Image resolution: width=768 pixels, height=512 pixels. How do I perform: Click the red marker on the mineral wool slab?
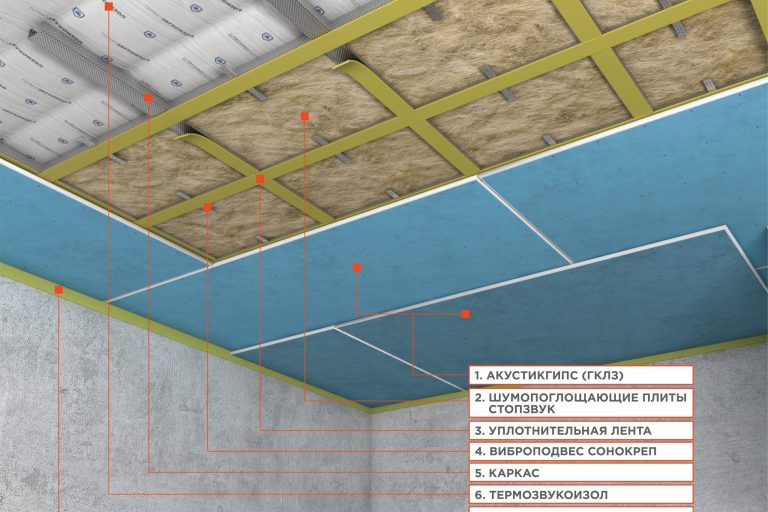304,116
